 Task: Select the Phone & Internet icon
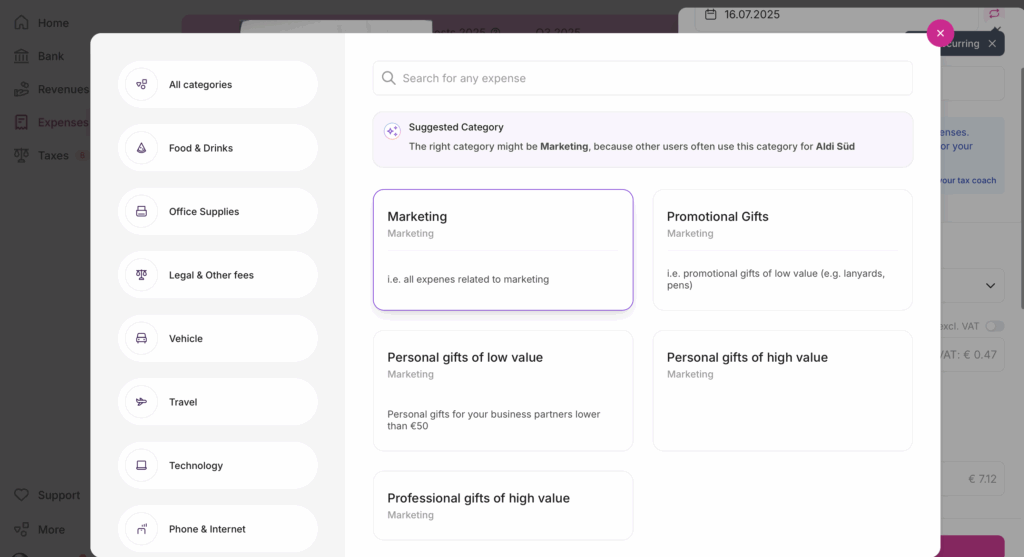pos(141,529)
